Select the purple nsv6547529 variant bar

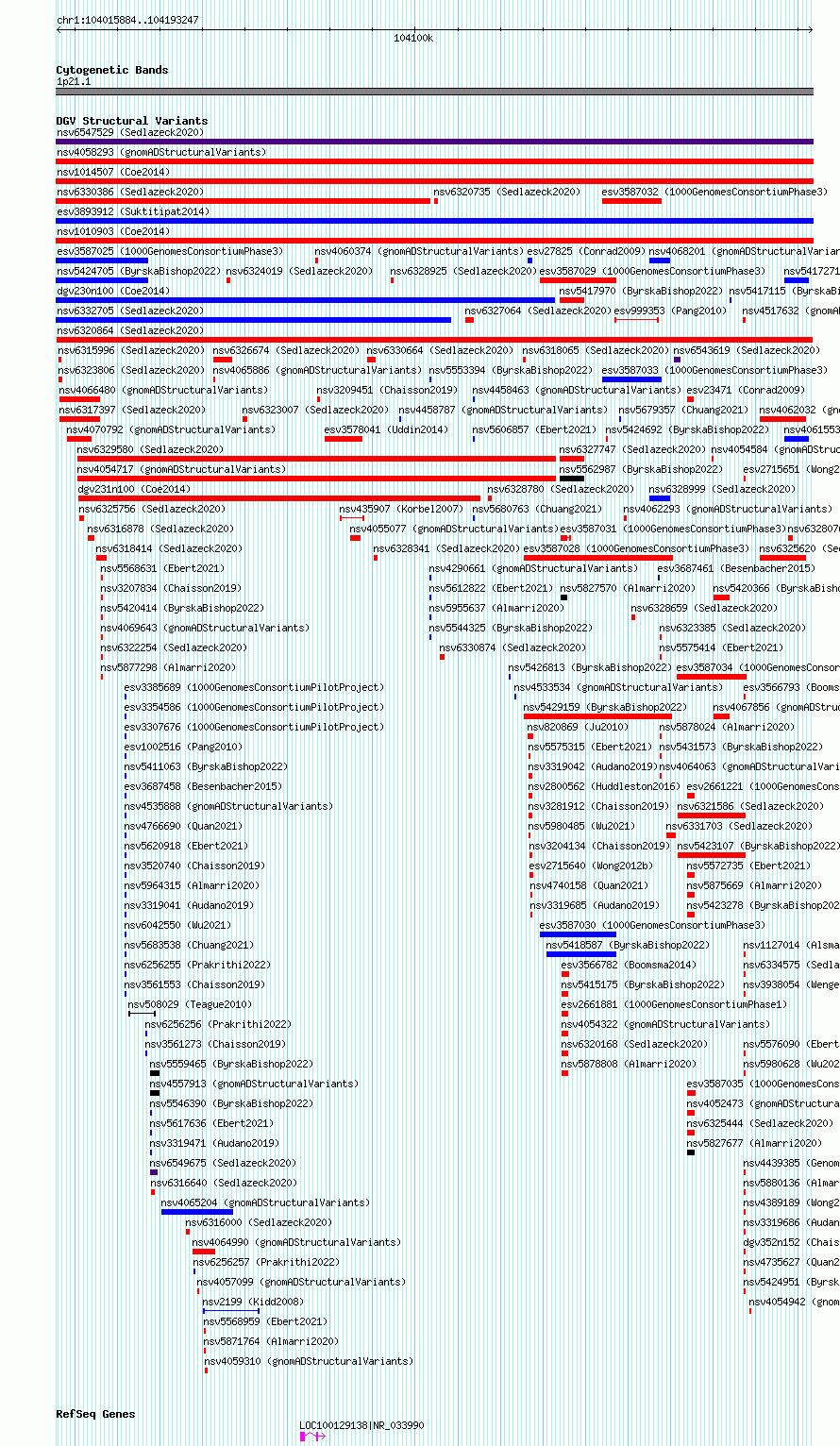point(434,142)
